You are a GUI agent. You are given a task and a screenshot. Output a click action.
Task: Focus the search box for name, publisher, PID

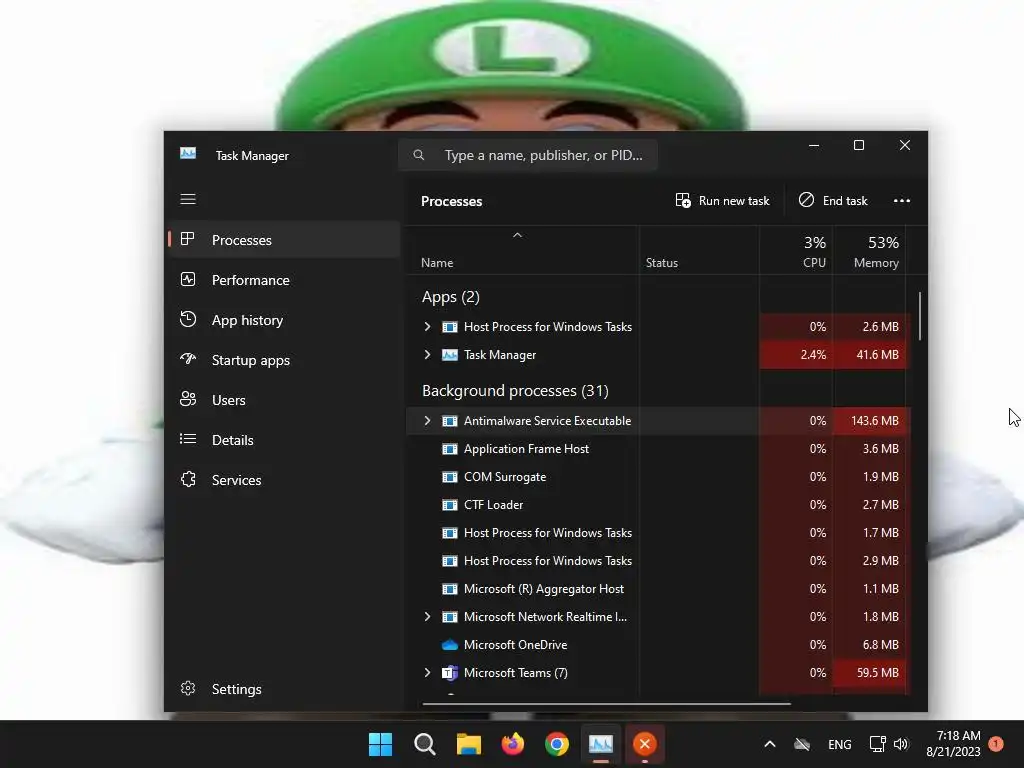coord(528,155)
